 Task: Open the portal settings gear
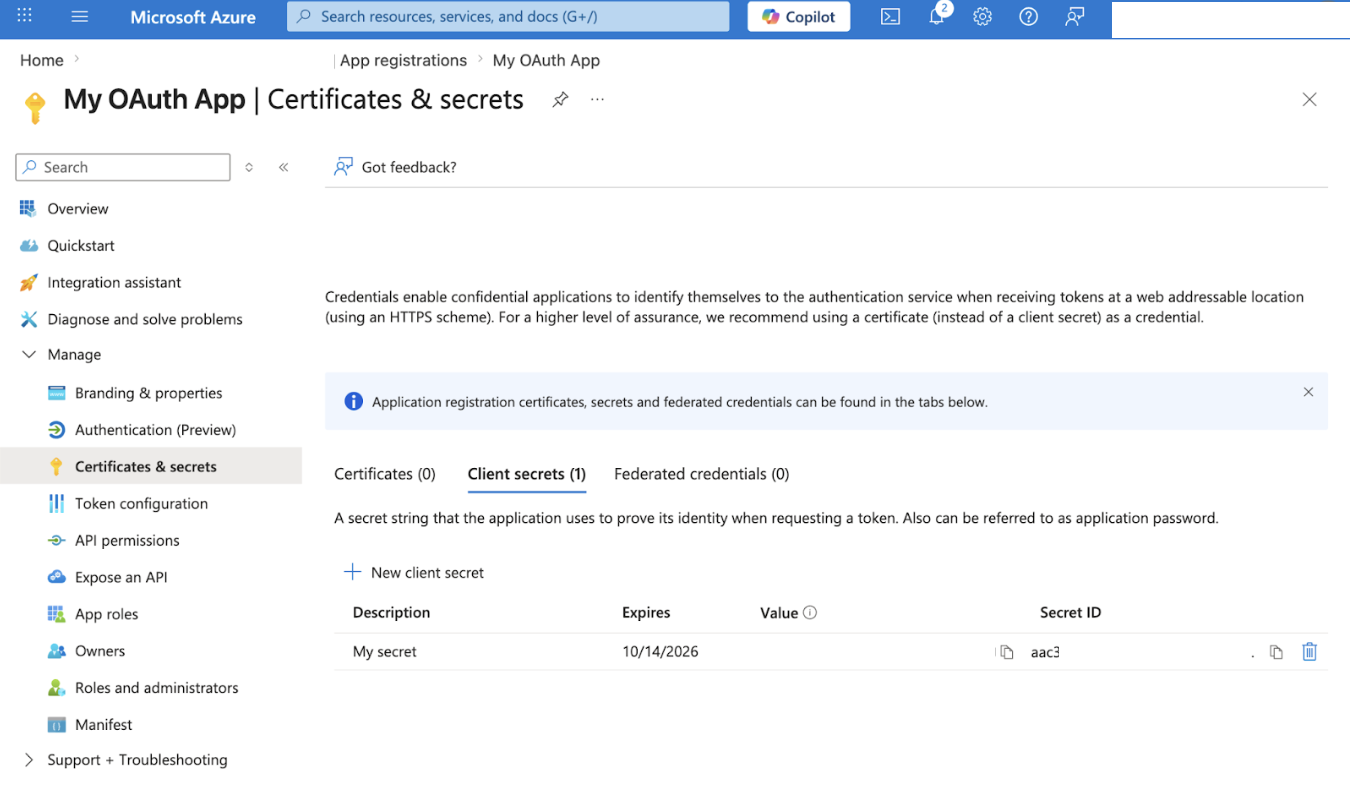pyautogui.click(x=982, y=16)
